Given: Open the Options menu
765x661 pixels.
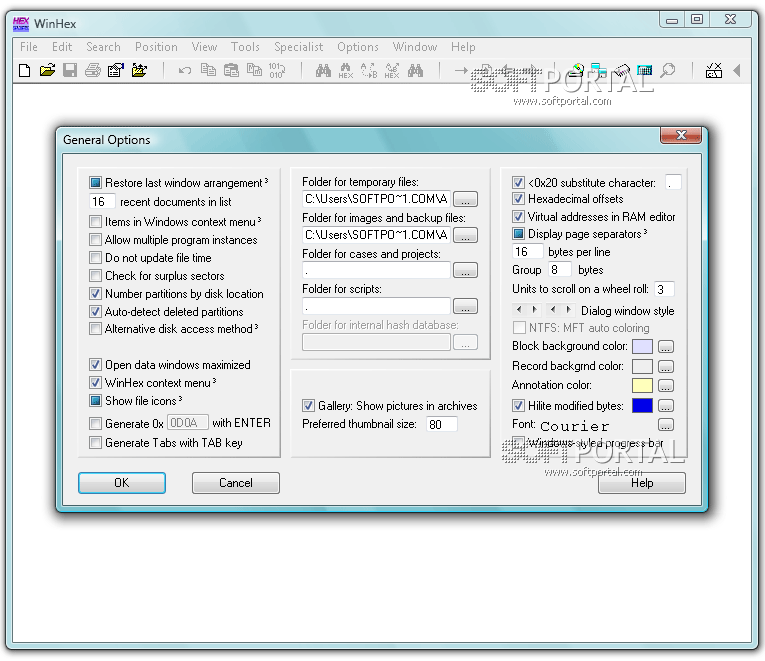Looking at the screenshot, I should pos(358,47).
